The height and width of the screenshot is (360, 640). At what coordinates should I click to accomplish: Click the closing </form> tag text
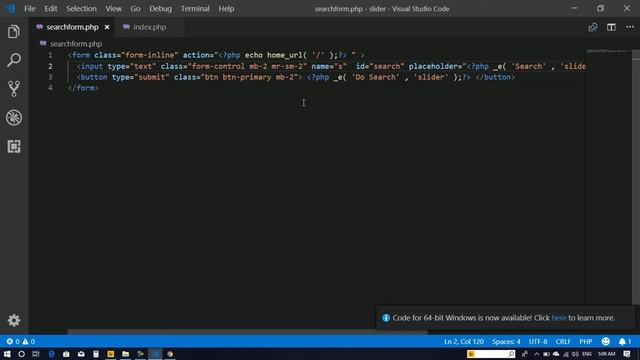(83, 88)
